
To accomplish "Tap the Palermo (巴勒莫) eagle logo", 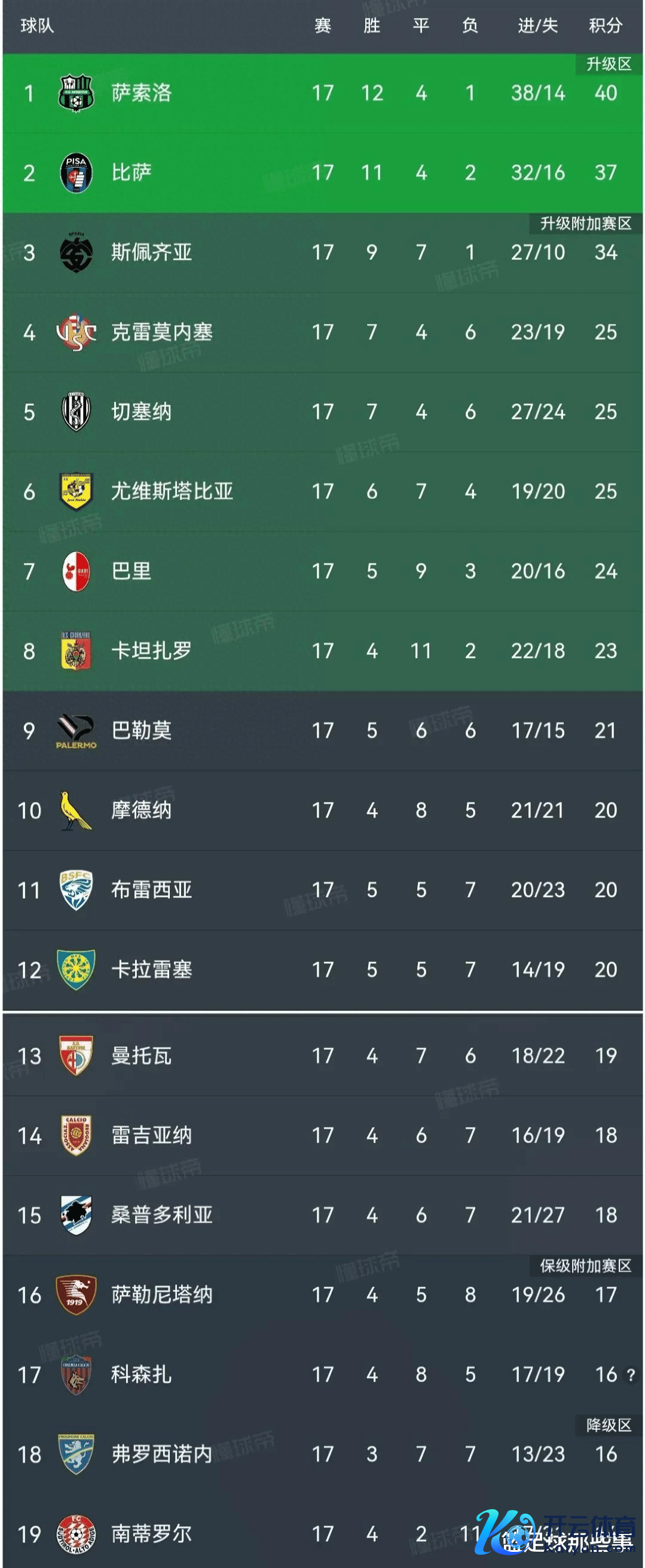I will pos(75,730).
